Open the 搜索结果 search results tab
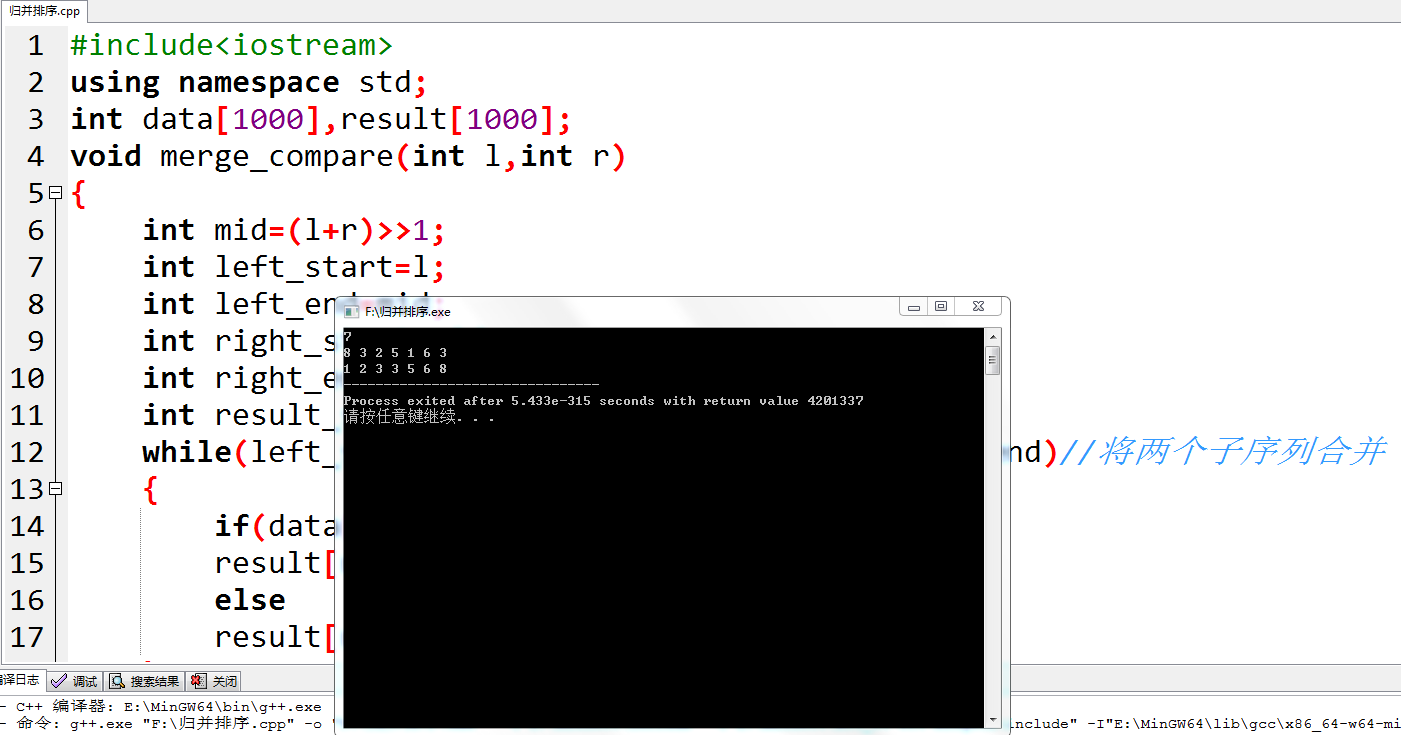Screen dimensions: 1401x735 tap(144, 681)
